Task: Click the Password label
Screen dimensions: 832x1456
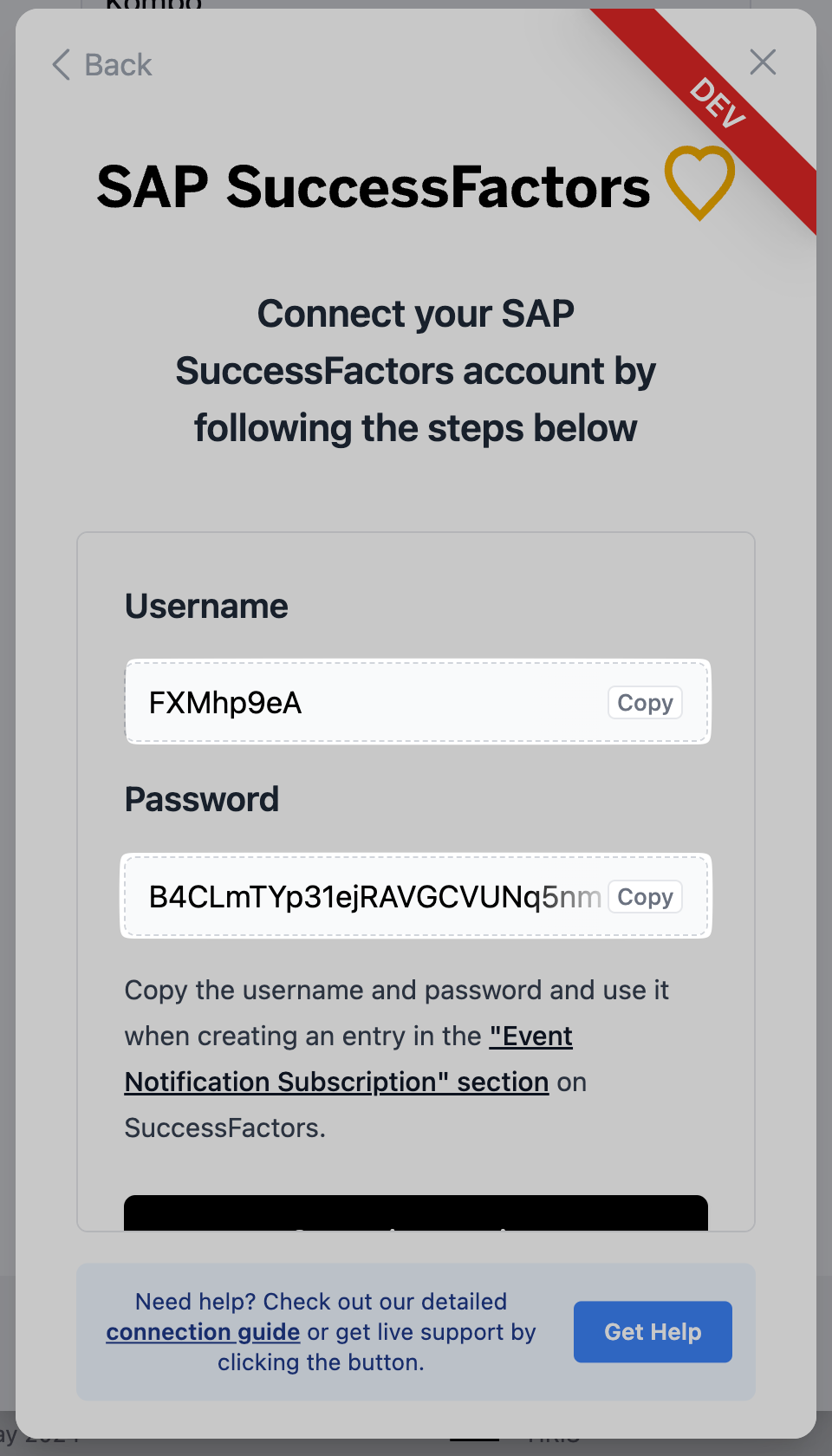Action: [x=202, y=799]
